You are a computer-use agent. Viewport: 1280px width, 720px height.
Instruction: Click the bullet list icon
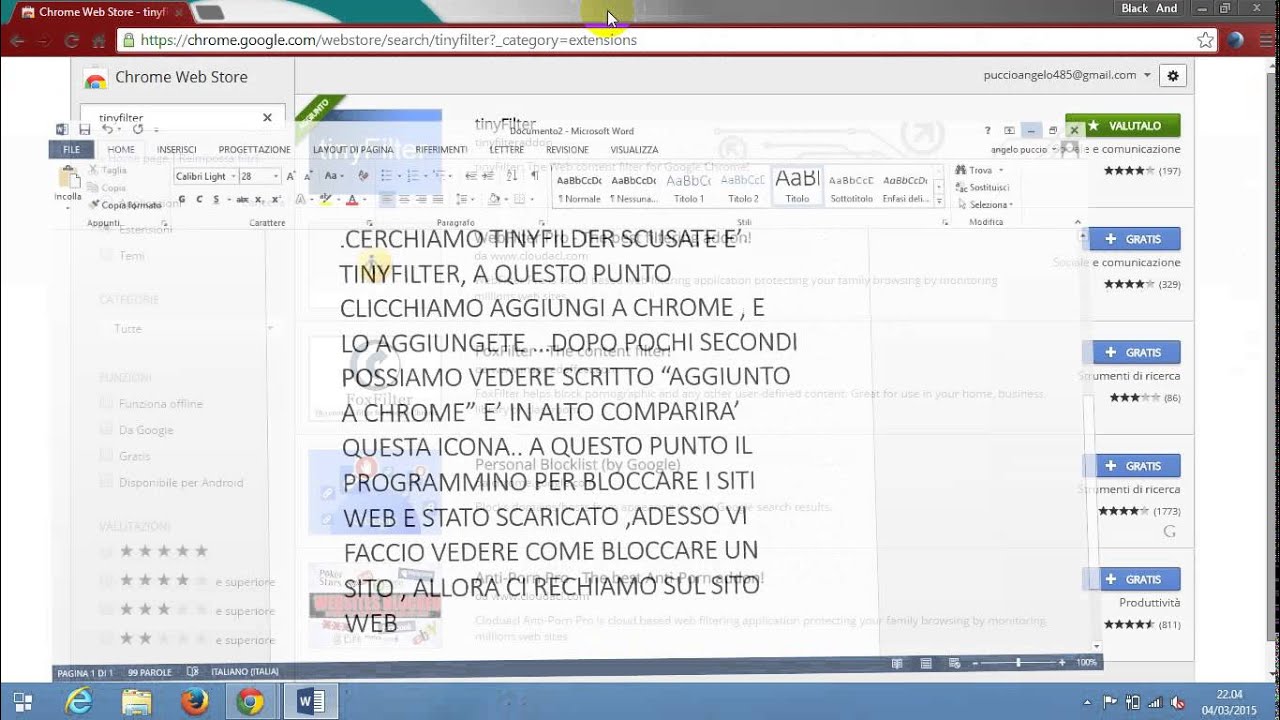click(x=388, y=176)
